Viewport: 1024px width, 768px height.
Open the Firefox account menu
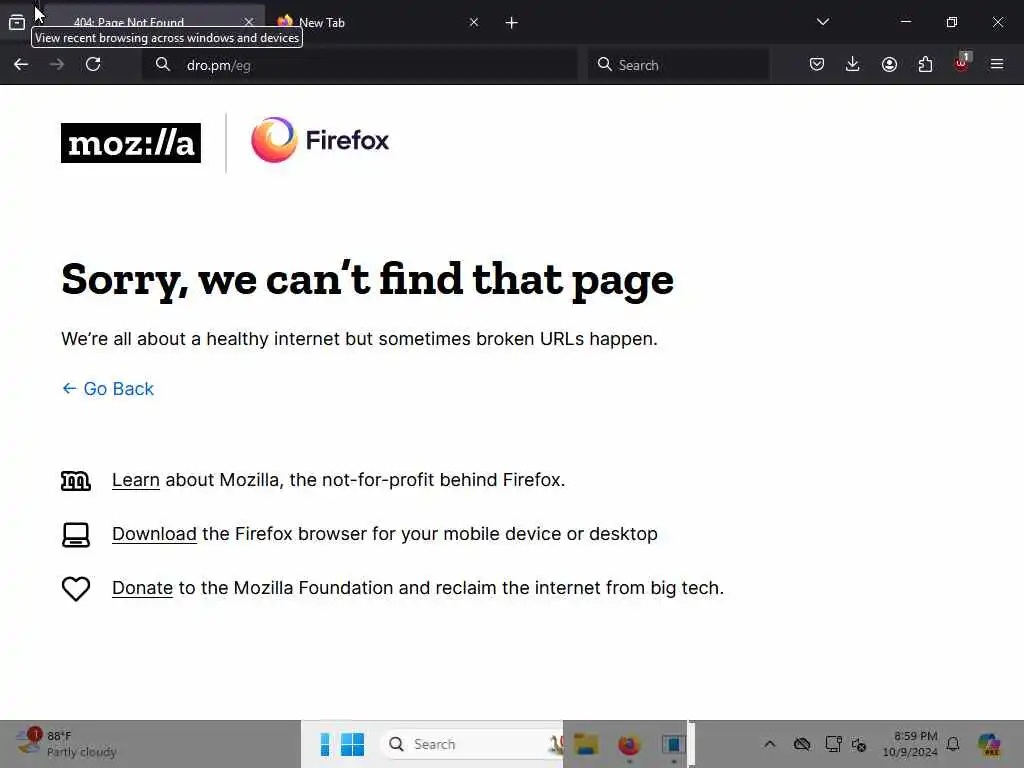click(x=889, y=64)
